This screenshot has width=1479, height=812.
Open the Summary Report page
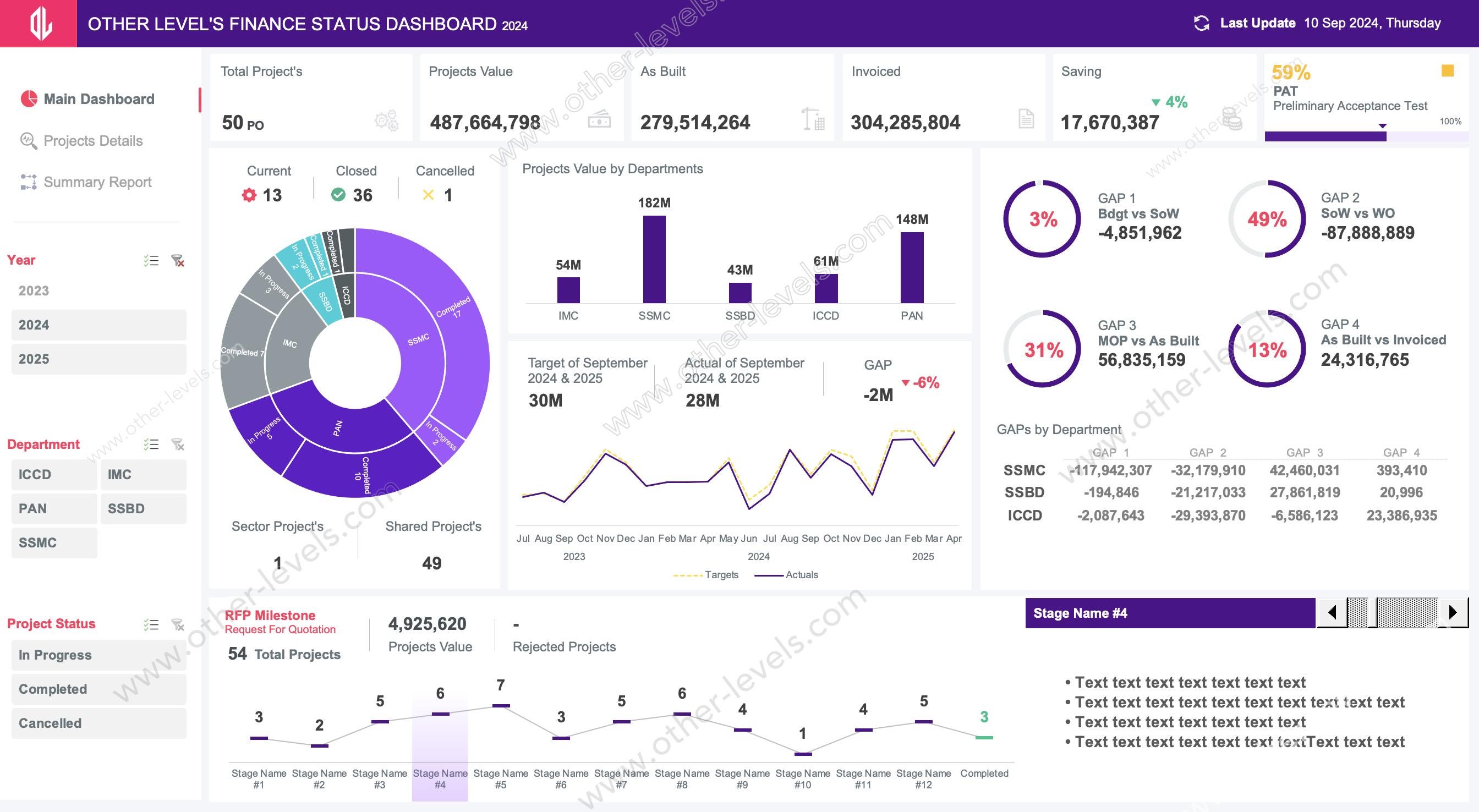[97, 182]
